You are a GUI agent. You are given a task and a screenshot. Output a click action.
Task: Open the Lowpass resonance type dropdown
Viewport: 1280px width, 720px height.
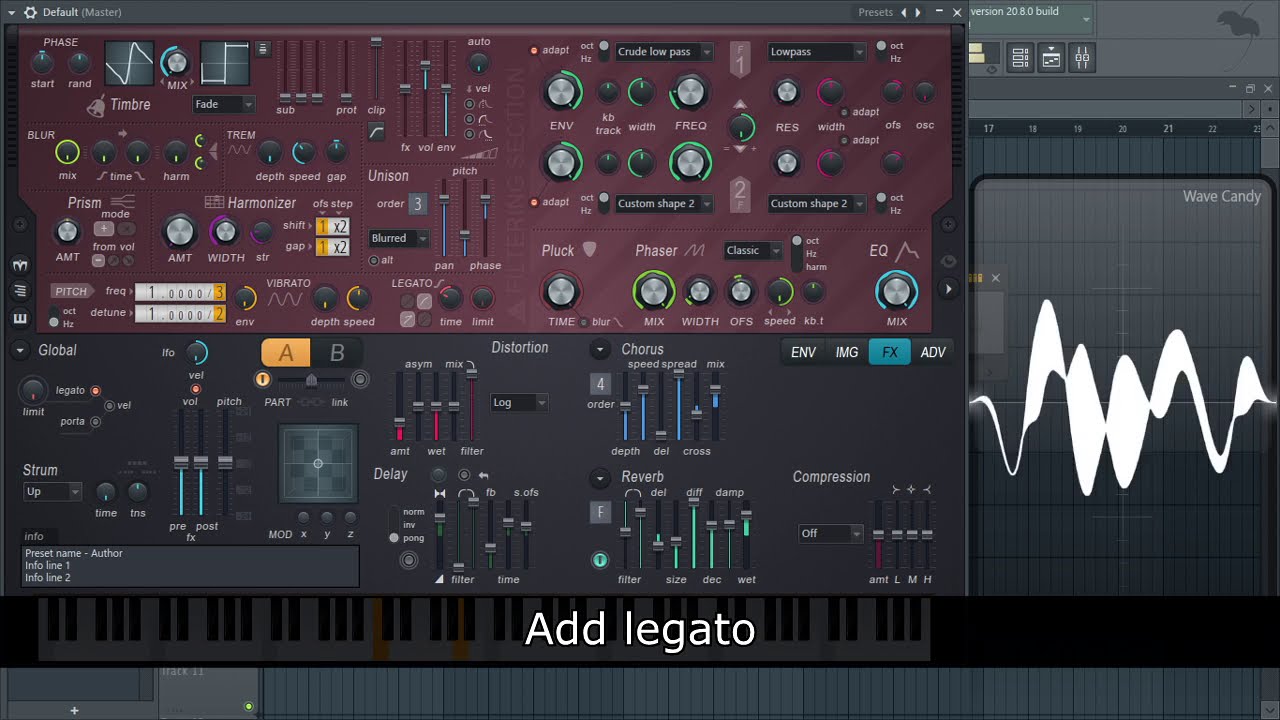(x=817, y=51)
